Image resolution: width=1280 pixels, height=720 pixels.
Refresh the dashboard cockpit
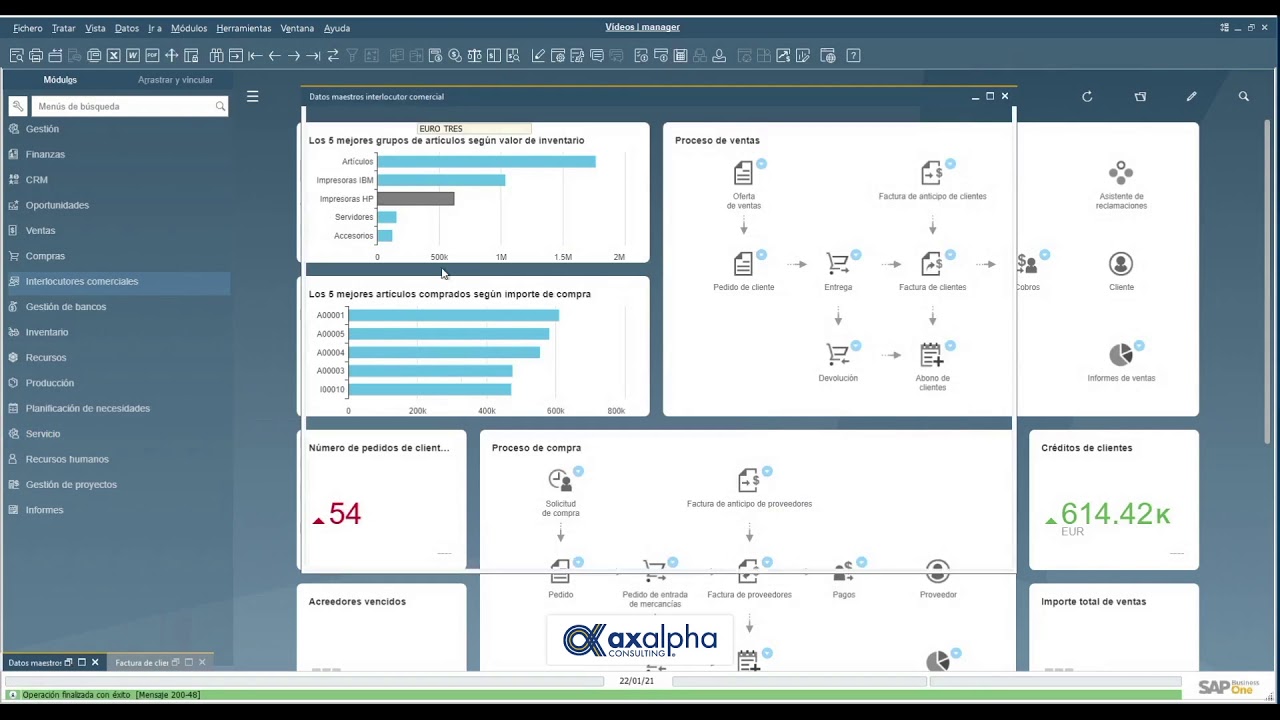pyautogui.click(x=1087, y=97)
